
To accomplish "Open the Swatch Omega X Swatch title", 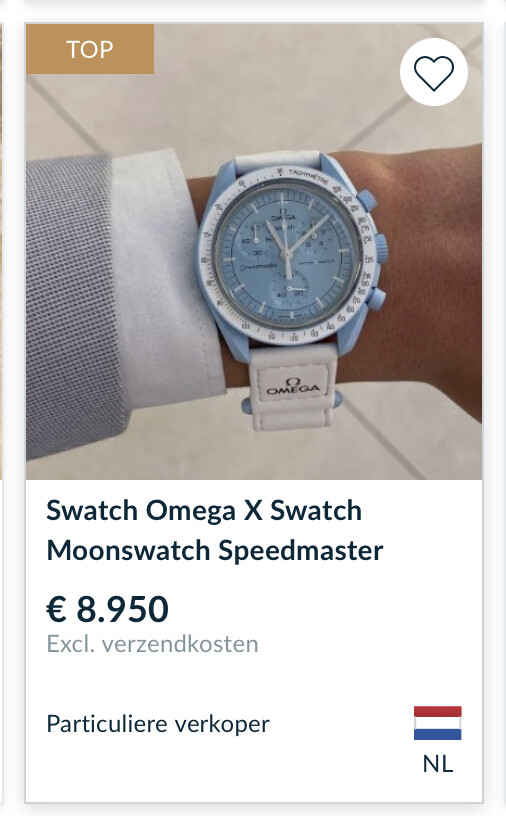I will [204, 510].
